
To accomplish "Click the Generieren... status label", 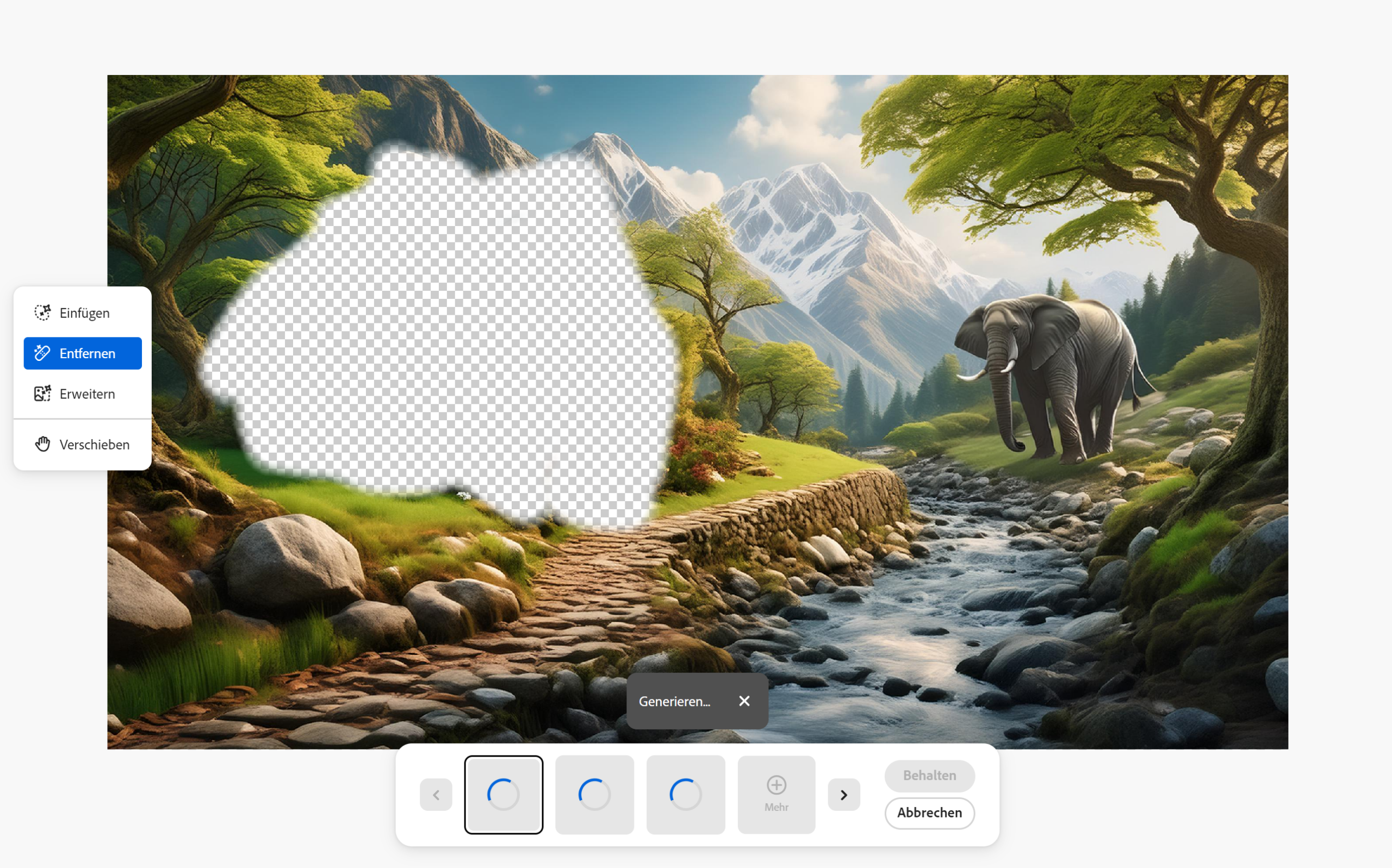I will tap(674, 702).
